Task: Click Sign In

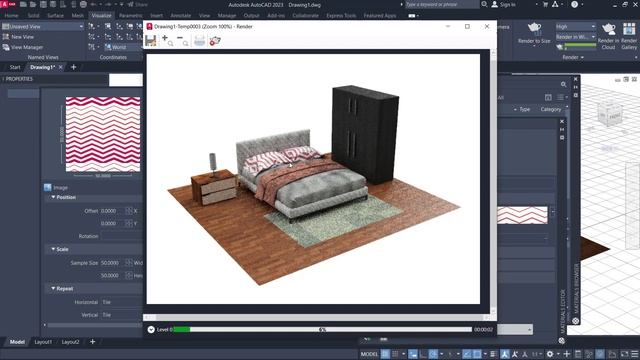Action: point(503,4)
